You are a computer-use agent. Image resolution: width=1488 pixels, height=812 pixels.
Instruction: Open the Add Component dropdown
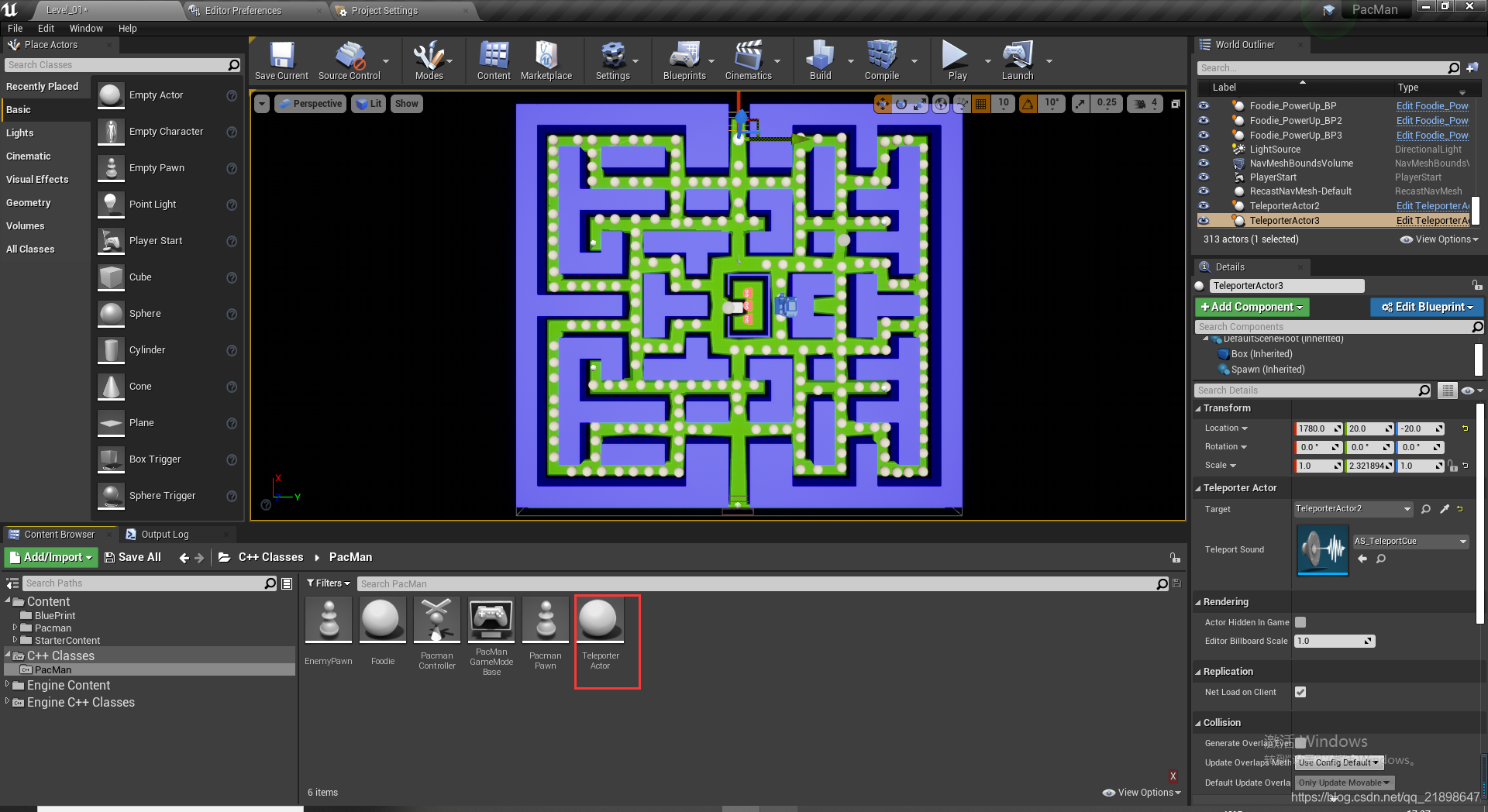click(x=1252, y=307)
